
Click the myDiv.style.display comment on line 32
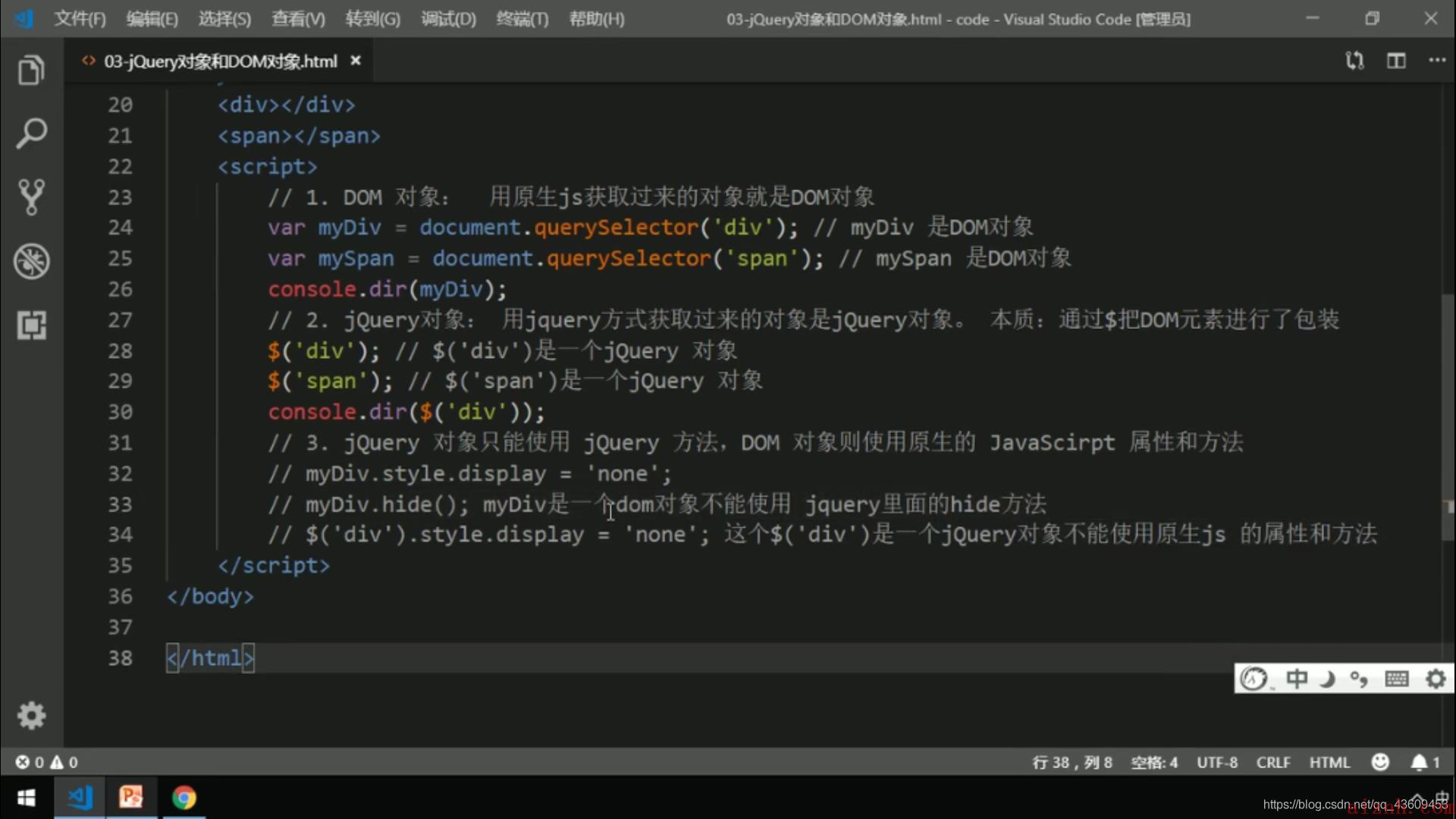click(470, 474)
